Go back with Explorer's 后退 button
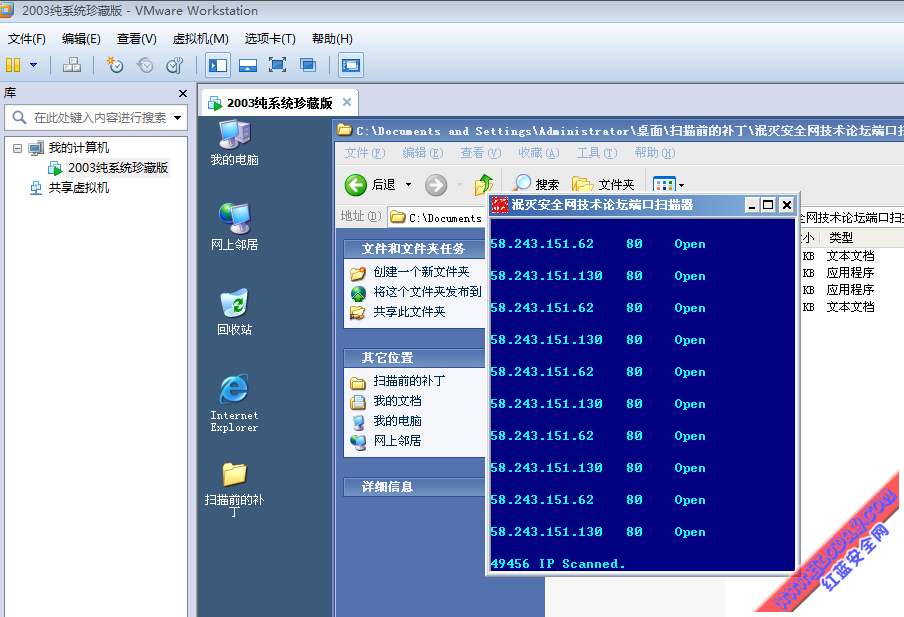 point(371,185)
